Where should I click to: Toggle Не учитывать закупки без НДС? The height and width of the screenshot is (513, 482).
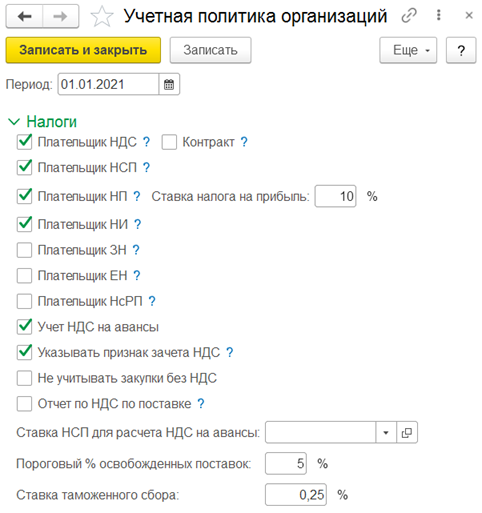(24, 378)
